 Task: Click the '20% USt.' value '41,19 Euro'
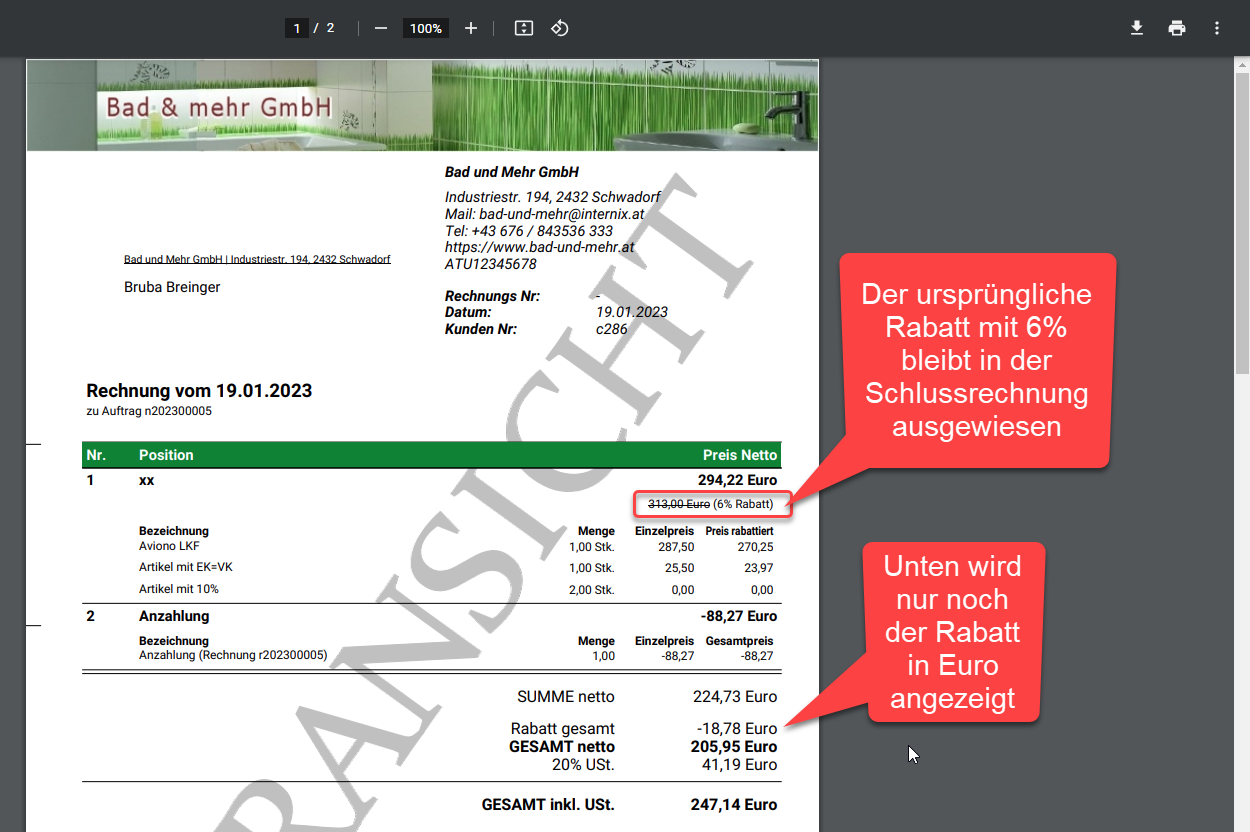pyautogui.click(x=739, y=765)
